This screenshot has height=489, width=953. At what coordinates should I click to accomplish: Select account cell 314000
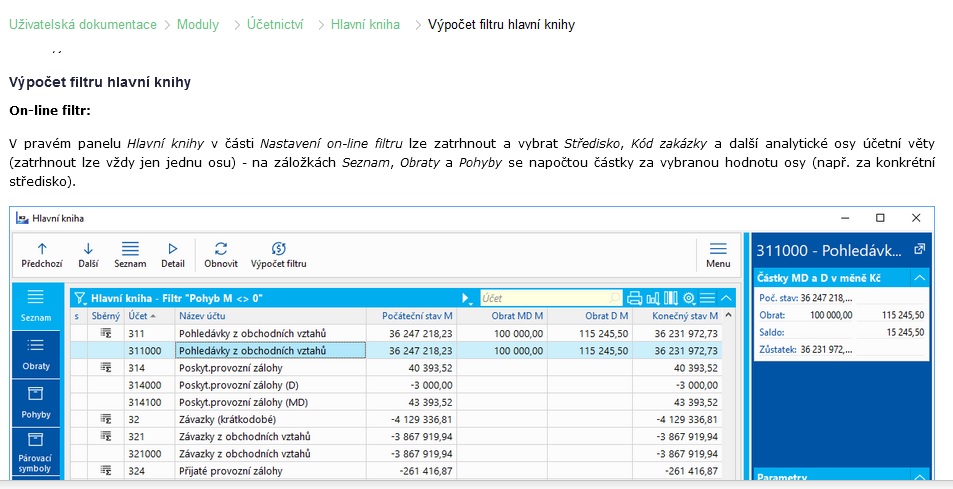[150, 385]
